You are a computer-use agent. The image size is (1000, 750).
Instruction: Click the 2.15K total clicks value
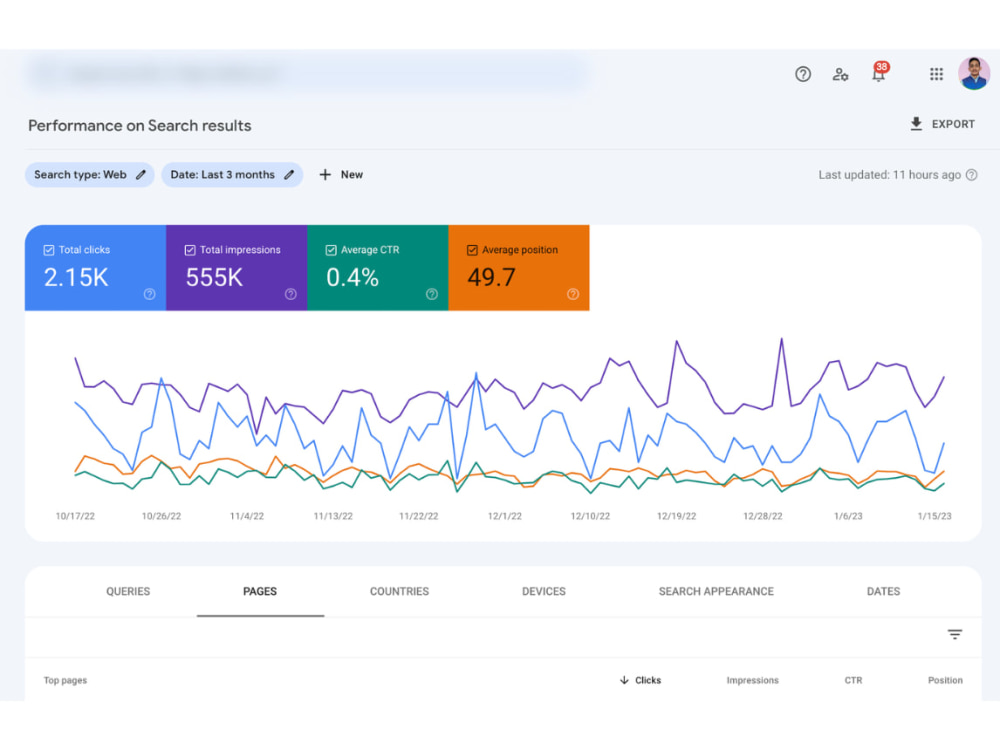click(76, 277)
